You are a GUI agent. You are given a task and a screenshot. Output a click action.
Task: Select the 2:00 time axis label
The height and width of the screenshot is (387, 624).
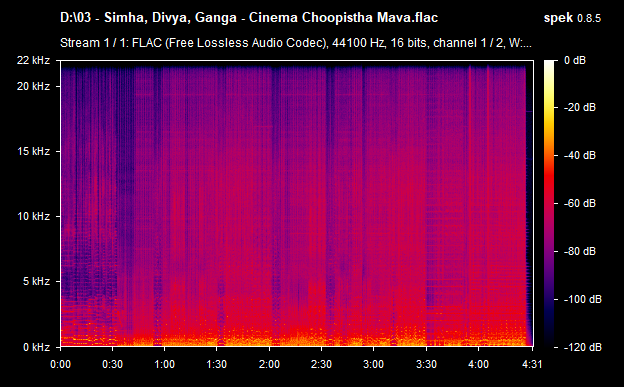pos(269,364)
